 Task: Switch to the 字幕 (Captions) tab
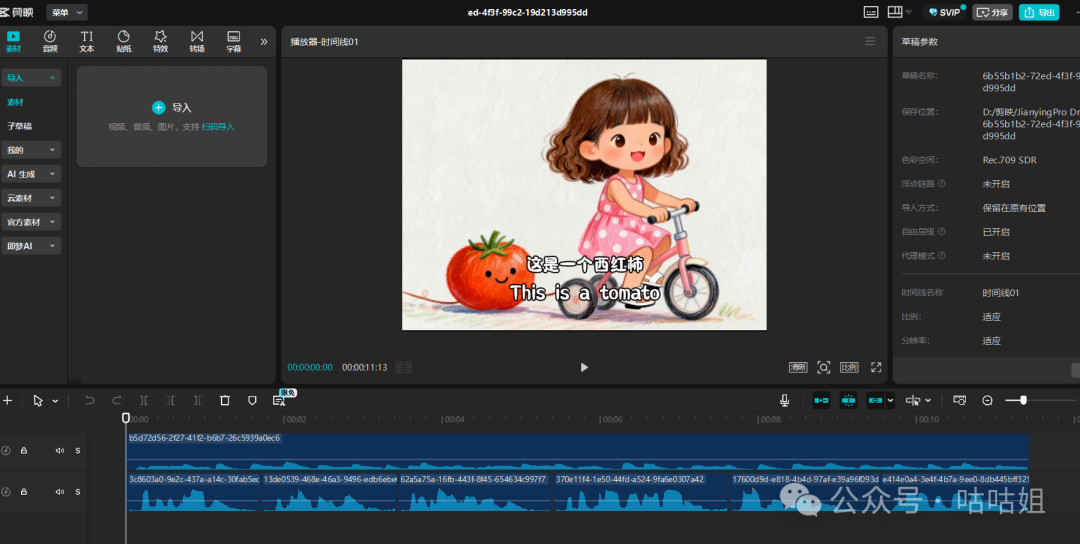tap(233, 41)
